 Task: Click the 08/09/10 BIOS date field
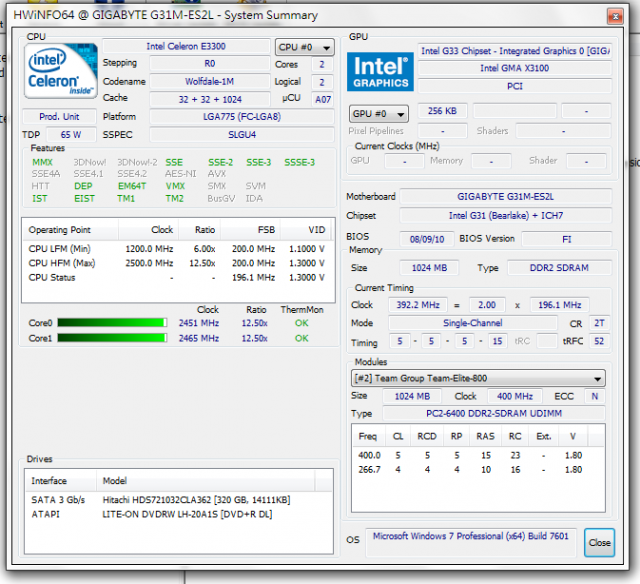point(427,239)
